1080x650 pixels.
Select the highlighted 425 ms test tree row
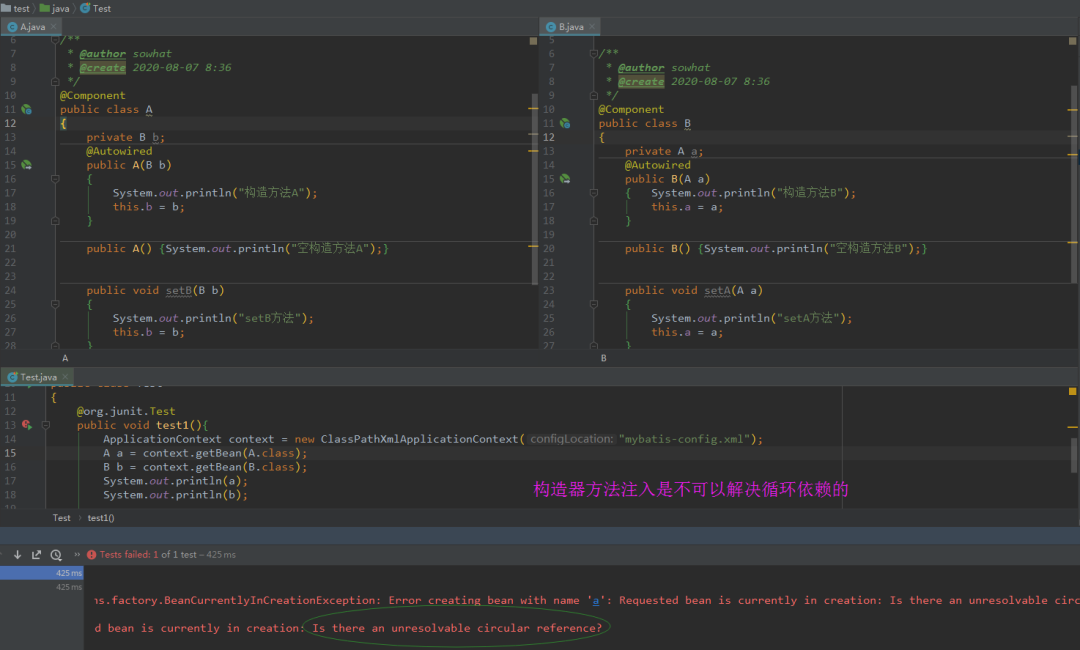[x=41, y=573]
